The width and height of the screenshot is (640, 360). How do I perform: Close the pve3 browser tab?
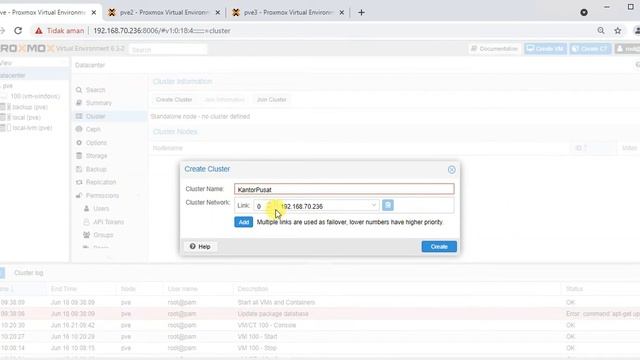tap(342, 13)
